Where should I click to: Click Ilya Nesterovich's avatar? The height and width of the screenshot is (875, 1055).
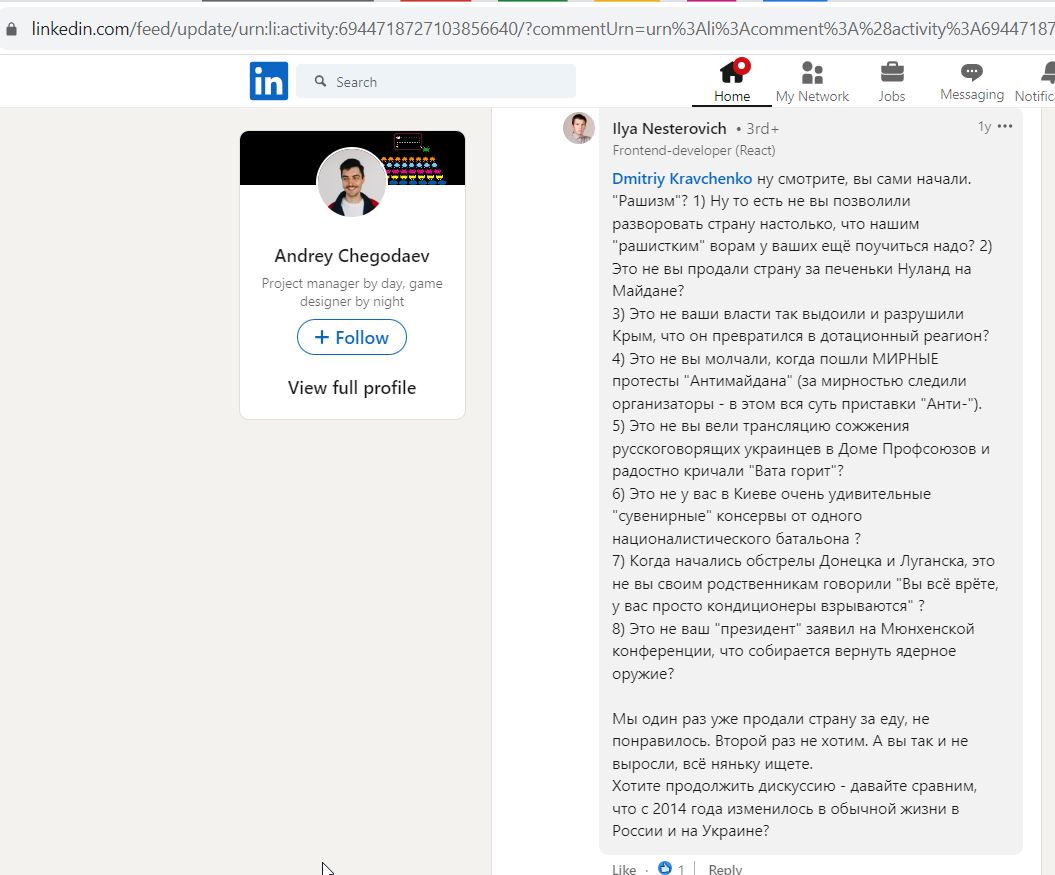click(579, 128)
